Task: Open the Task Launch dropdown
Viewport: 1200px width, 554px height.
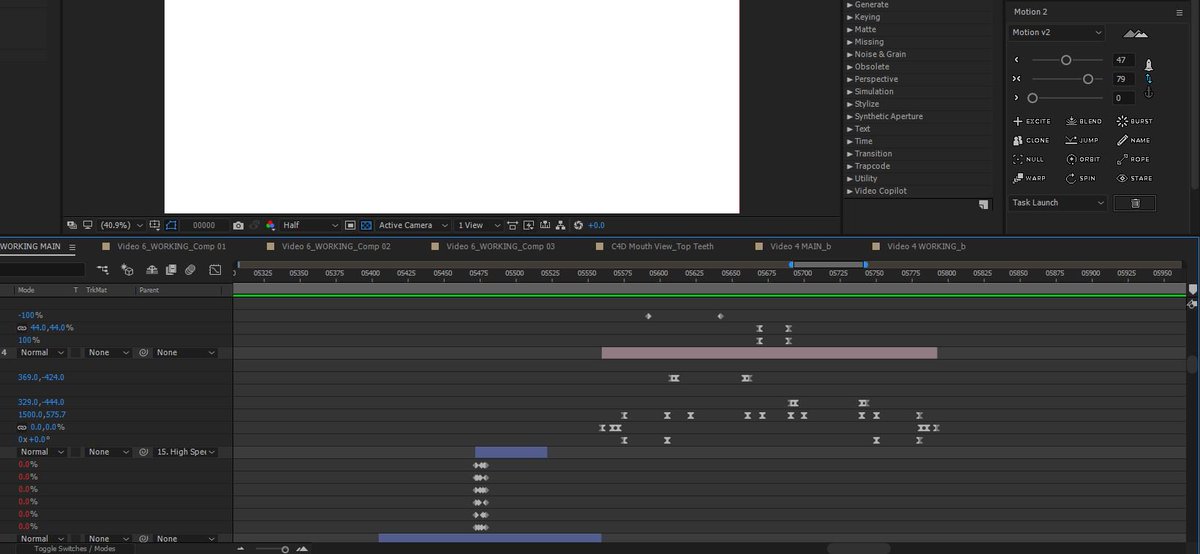Action: point(1058,203)
